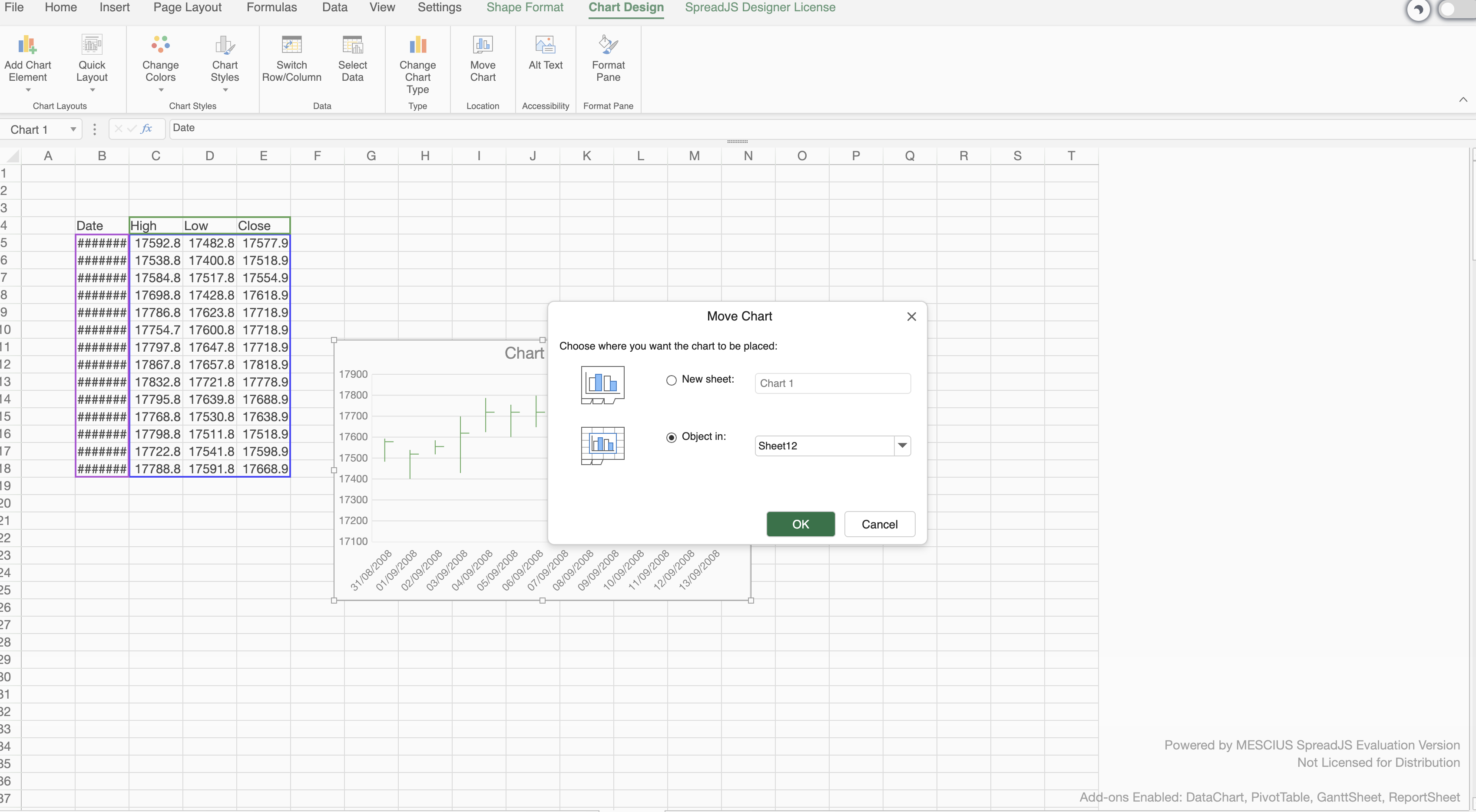Click the Change Colors palette icon
Screen dimensions: 1476x812
coord(160,45)
